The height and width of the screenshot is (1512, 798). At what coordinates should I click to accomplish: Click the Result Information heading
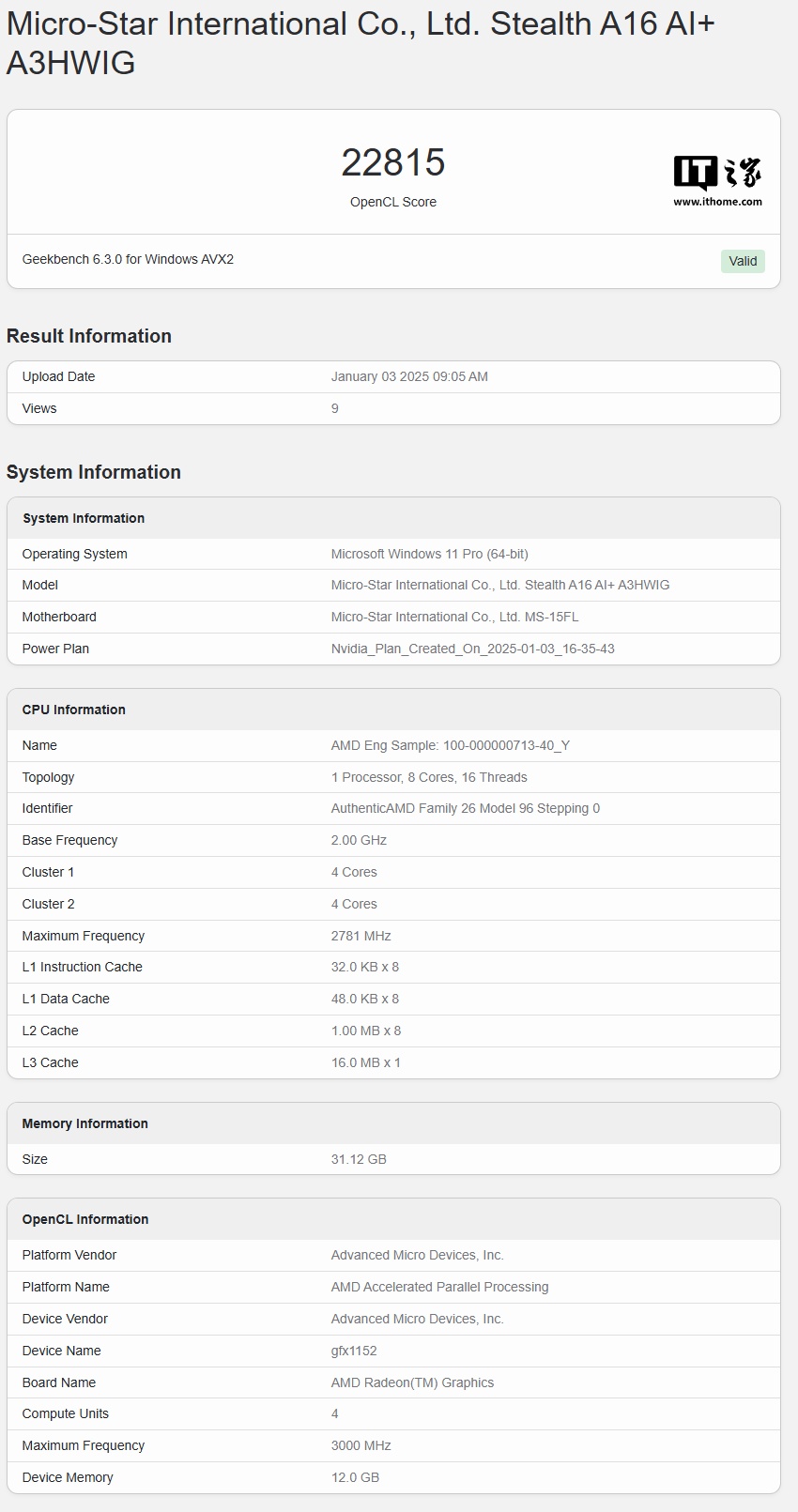(x=89, y=336)
